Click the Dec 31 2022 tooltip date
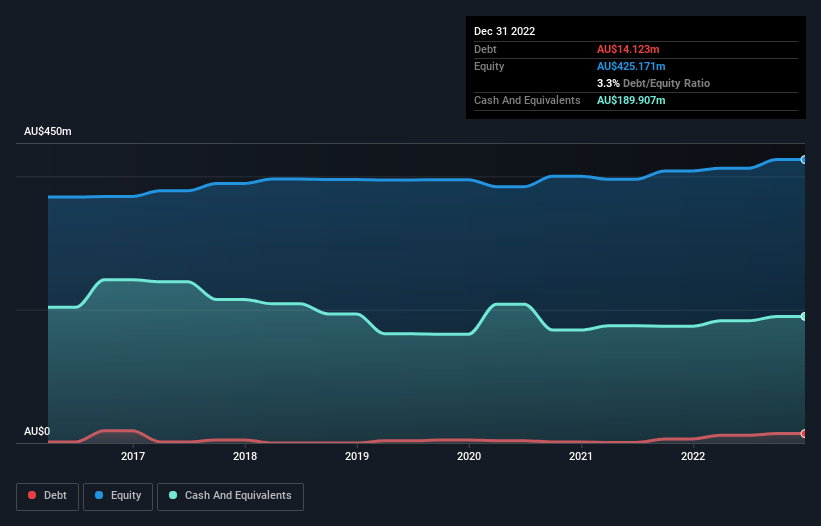The height and width of the screenshot is (526, 821). [504, 31]
